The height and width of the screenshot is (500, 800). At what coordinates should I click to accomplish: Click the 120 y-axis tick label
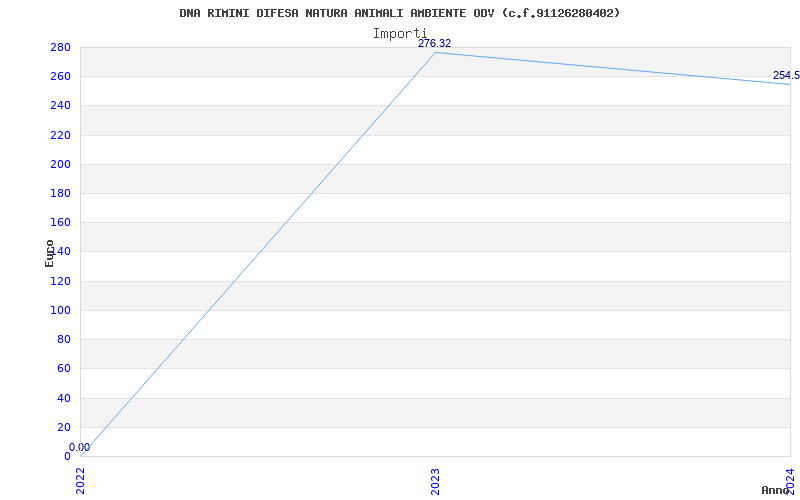click(x=60, y=281)
